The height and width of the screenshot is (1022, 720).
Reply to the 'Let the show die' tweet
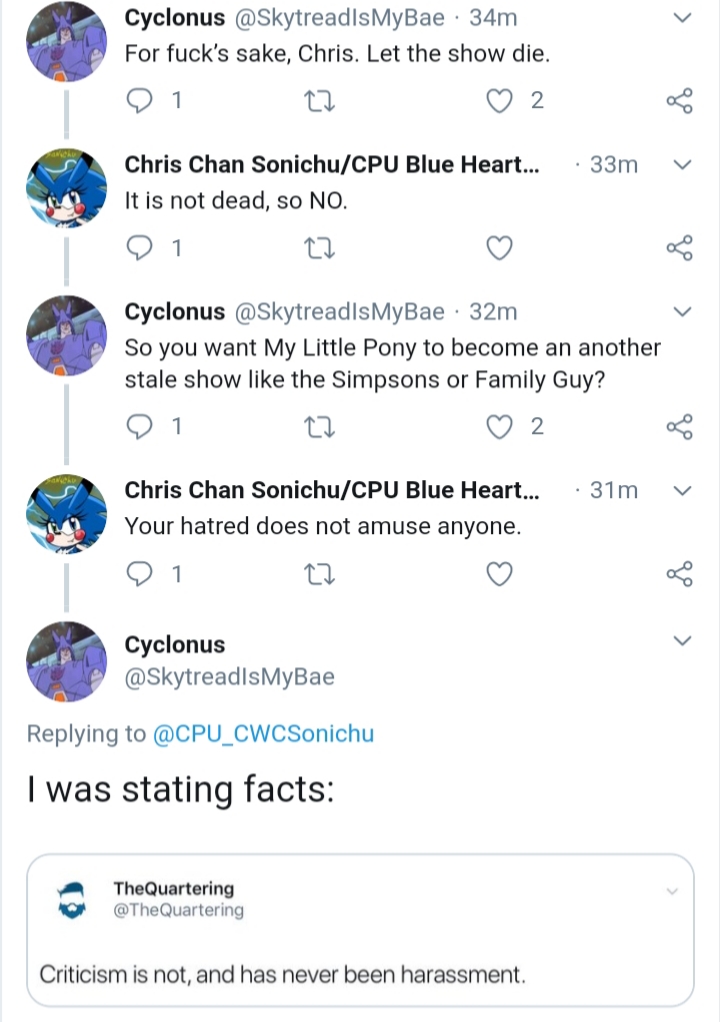click(x=139, y=101)
